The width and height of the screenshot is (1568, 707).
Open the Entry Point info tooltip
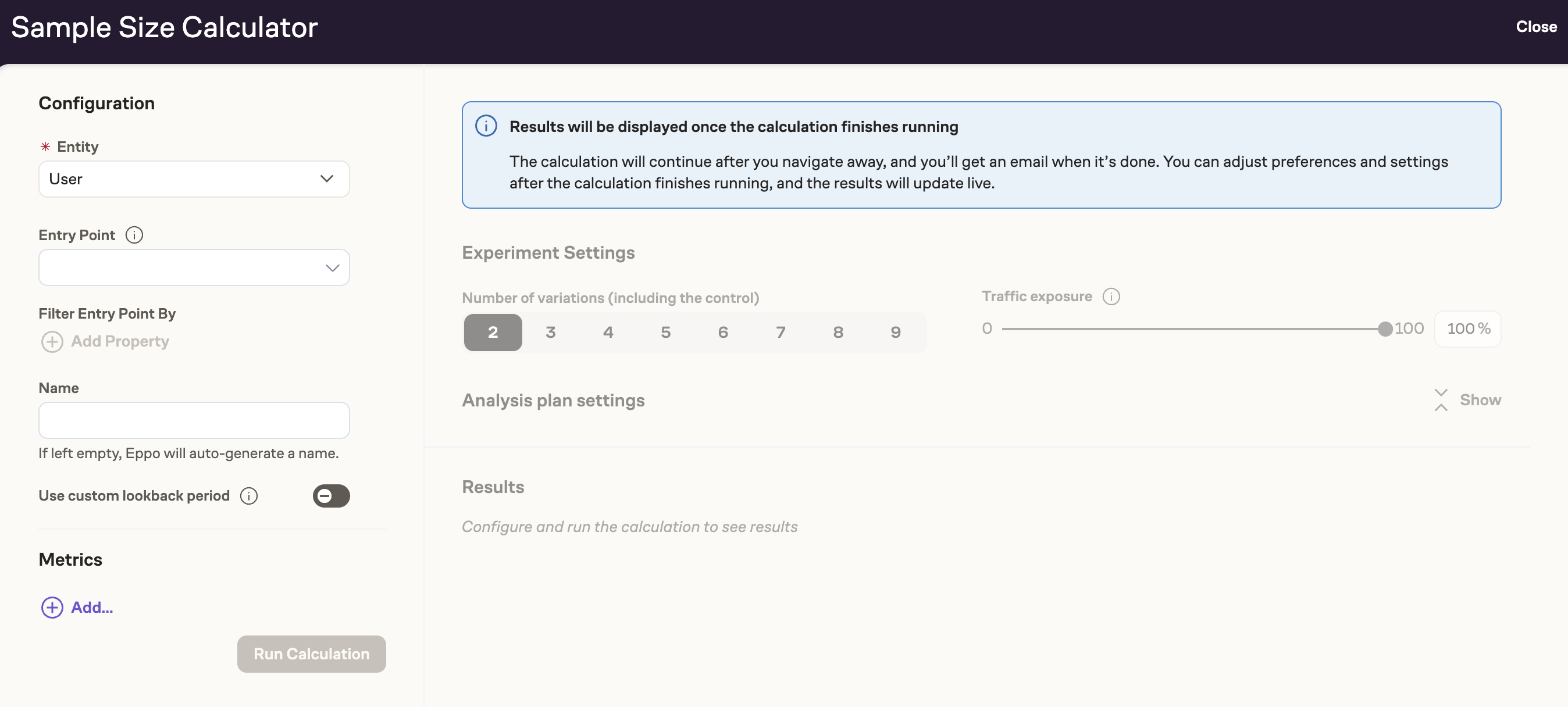(x=134, y=235)
